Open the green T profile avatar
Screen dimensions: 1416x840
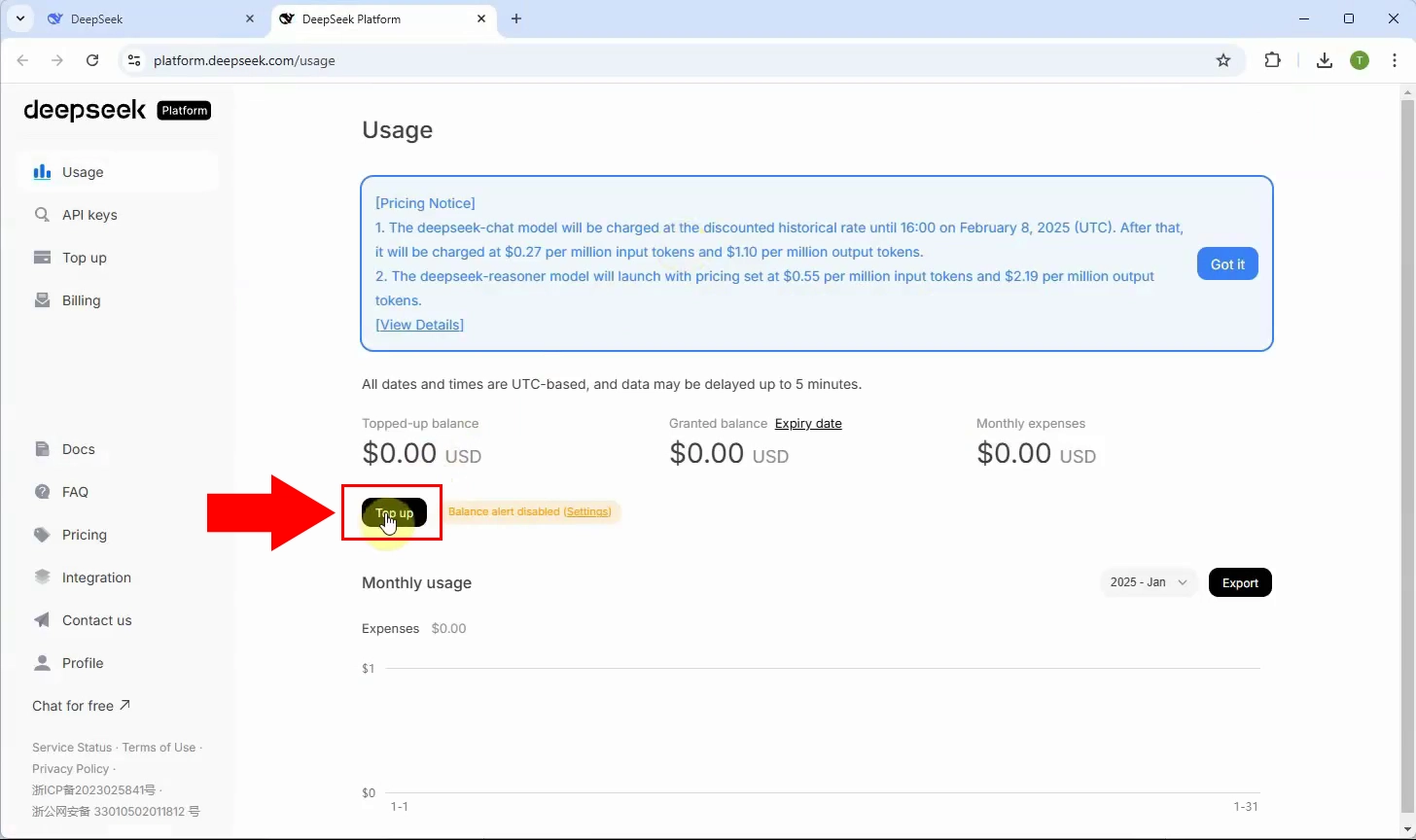click(x=1360, y=60)
